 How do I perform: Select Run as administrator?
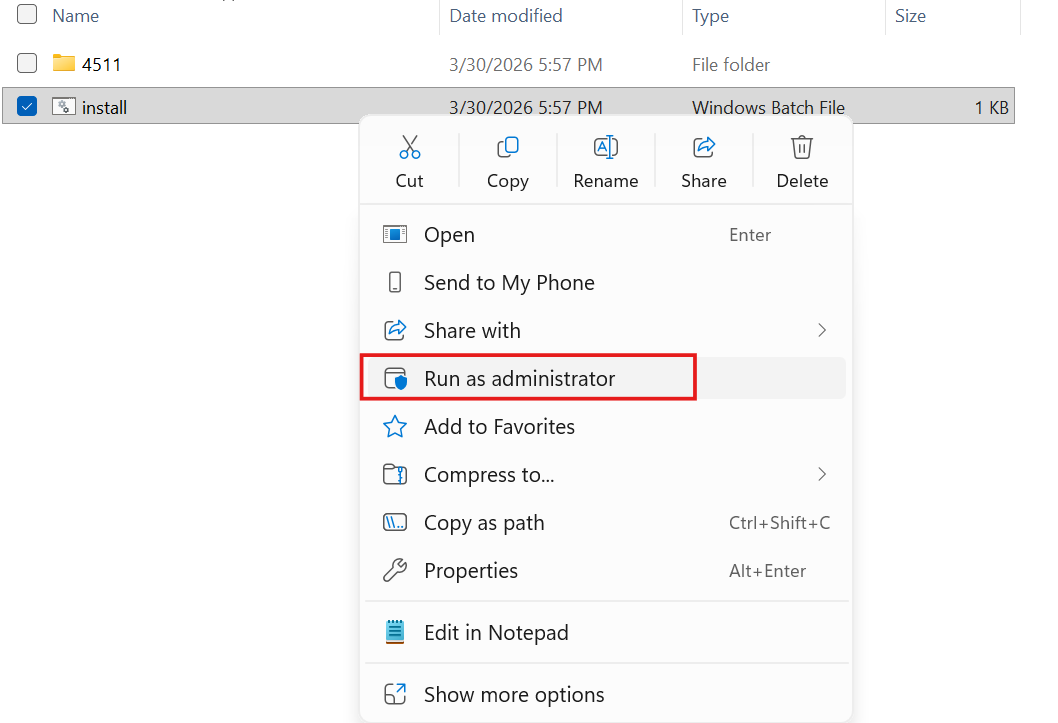519,379
